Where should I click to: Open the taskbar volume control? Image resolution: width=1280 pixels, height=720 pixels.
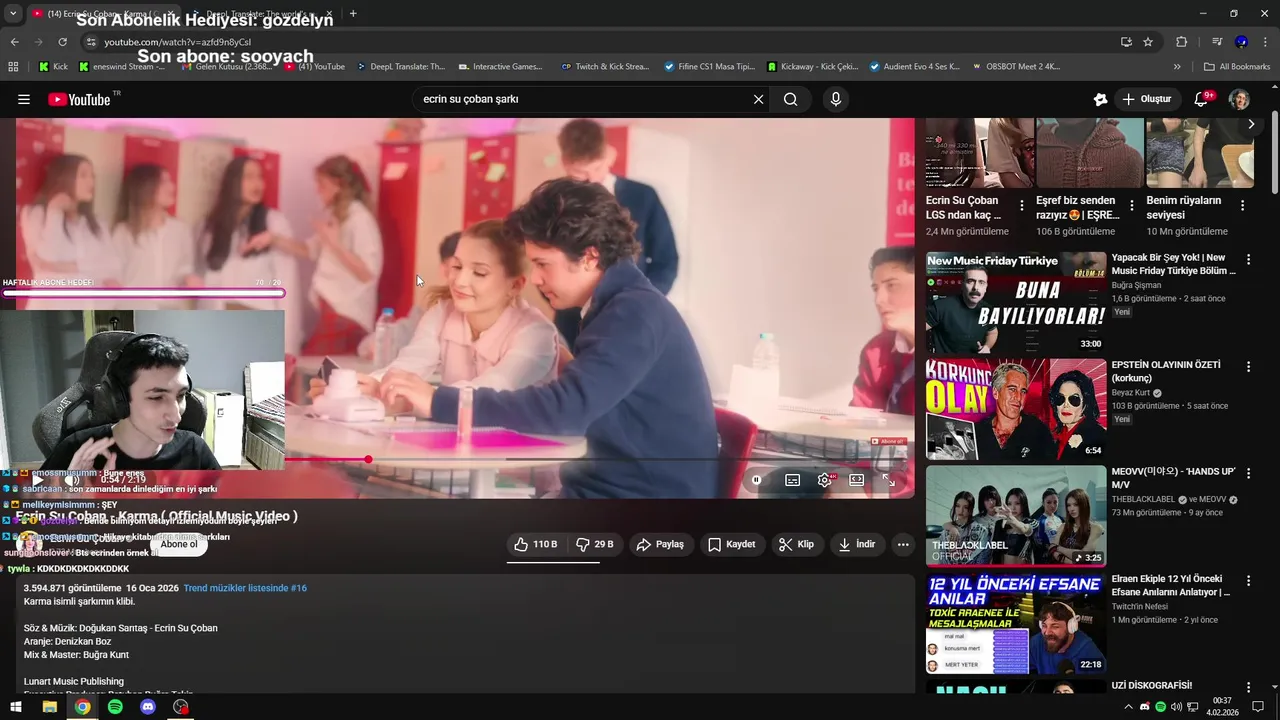1176,707
